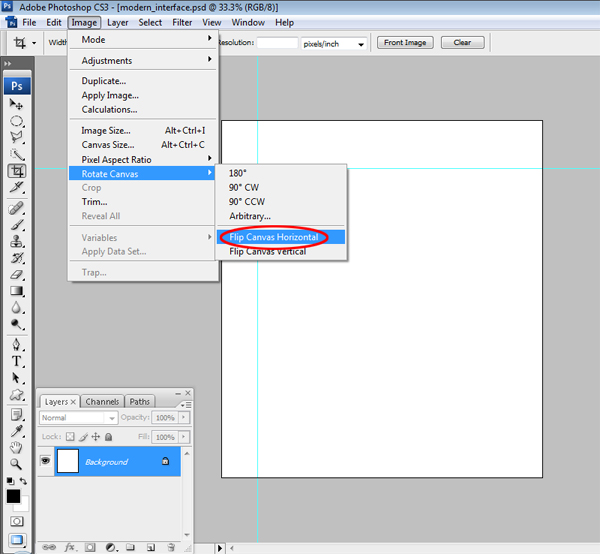Screen dimensions: 600x554
Task: Select the Magic Wand tool
Action: pos(16,154)
